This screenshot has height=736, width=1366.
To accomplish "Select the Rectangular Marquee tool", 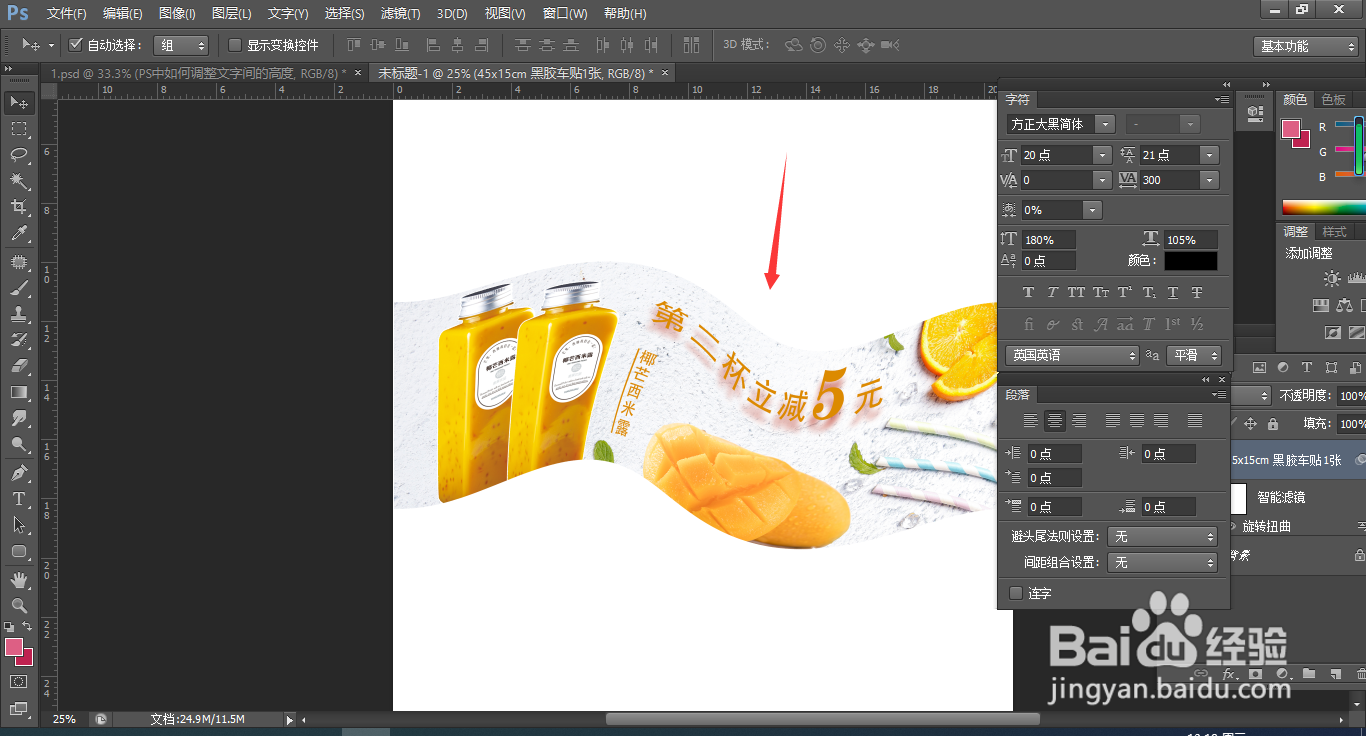I will tap(18, 128).
